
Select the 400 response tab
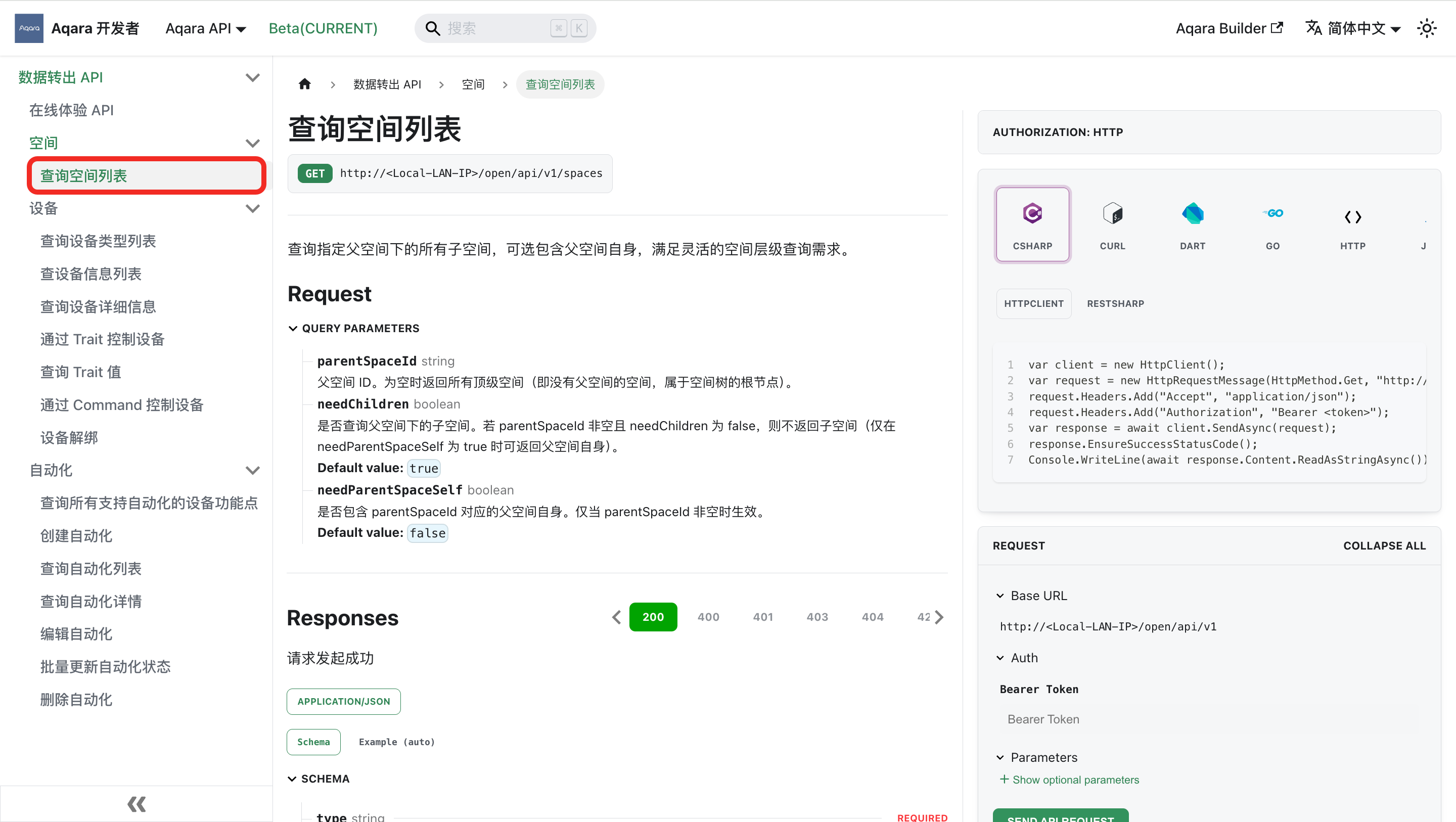pyautogui.click(x=708, y=617)
